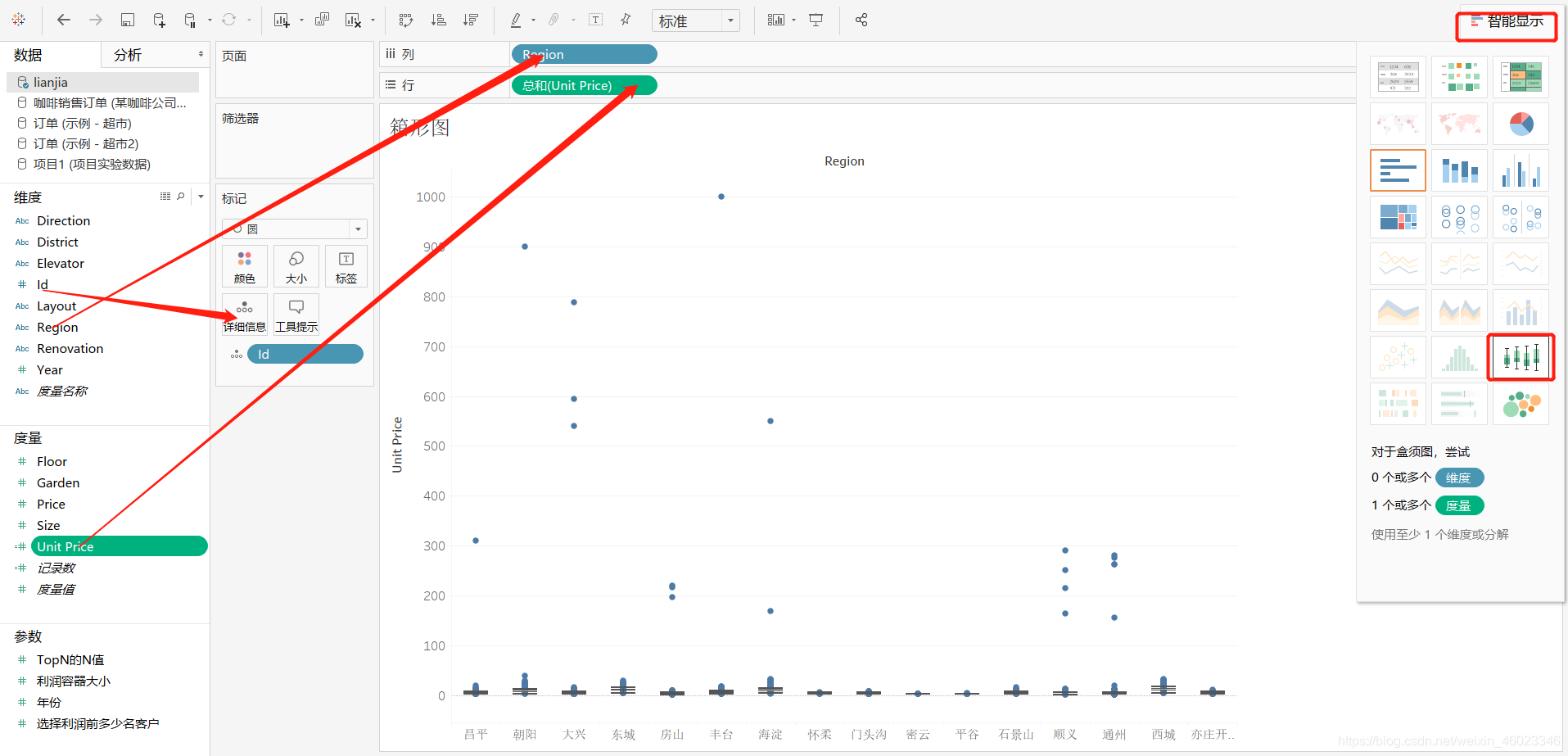Image resolution: width=1568 pixels, height=756 pixels.
Task: Click the paperclip group members icon
Action: pyautogui.click(x=554, y=20)
